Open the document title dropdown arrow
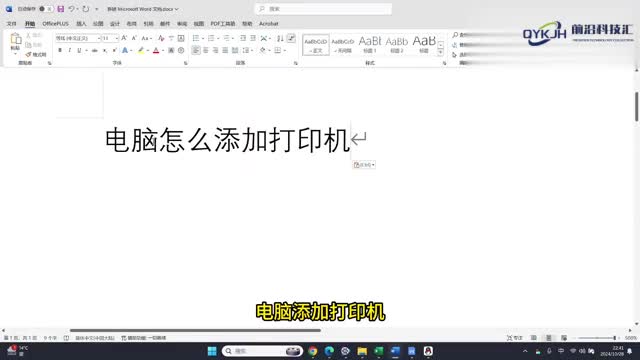640x360 pixels. (x=176, y=9)
